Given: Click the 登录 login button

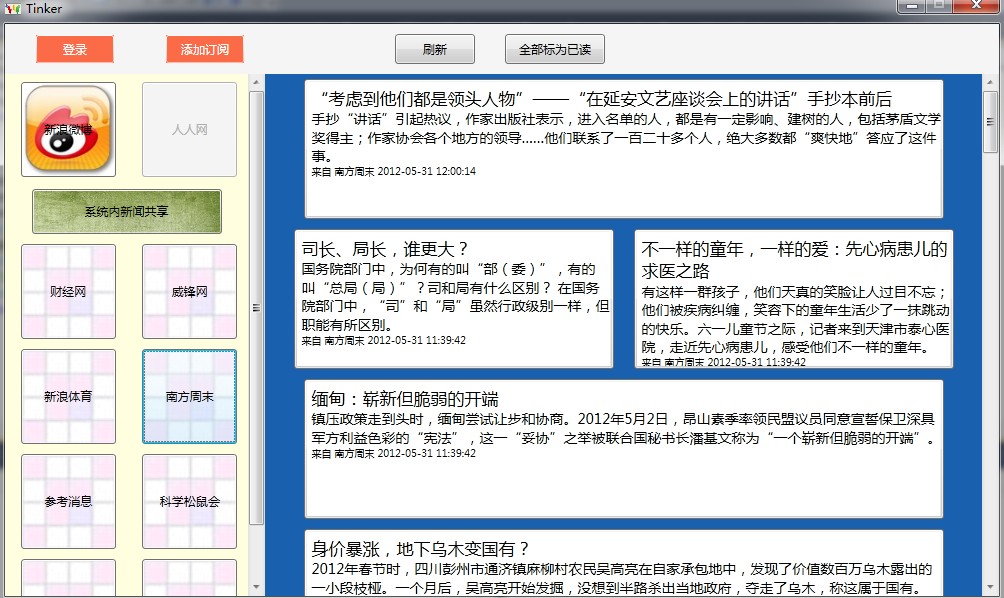Looking at the screenshot, I should [75, 49].
